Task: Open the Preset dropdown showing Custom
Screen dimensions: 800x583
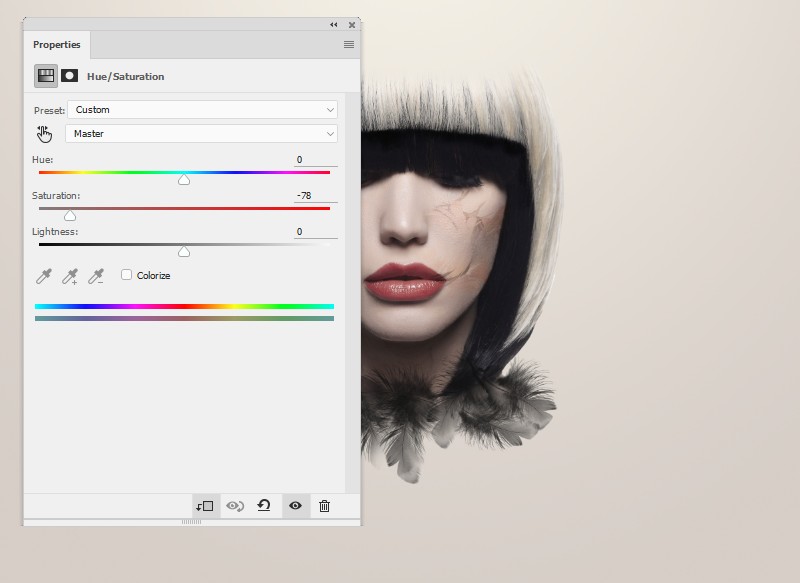Action: click(x=202, y=110)
